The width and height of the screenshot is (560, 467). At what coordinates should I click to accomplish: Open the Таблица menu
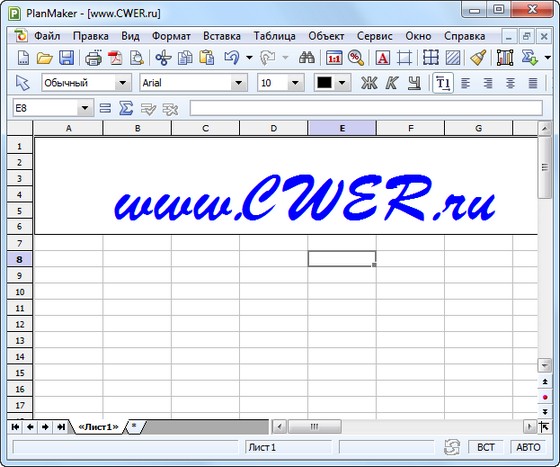[x=275, y=36]
